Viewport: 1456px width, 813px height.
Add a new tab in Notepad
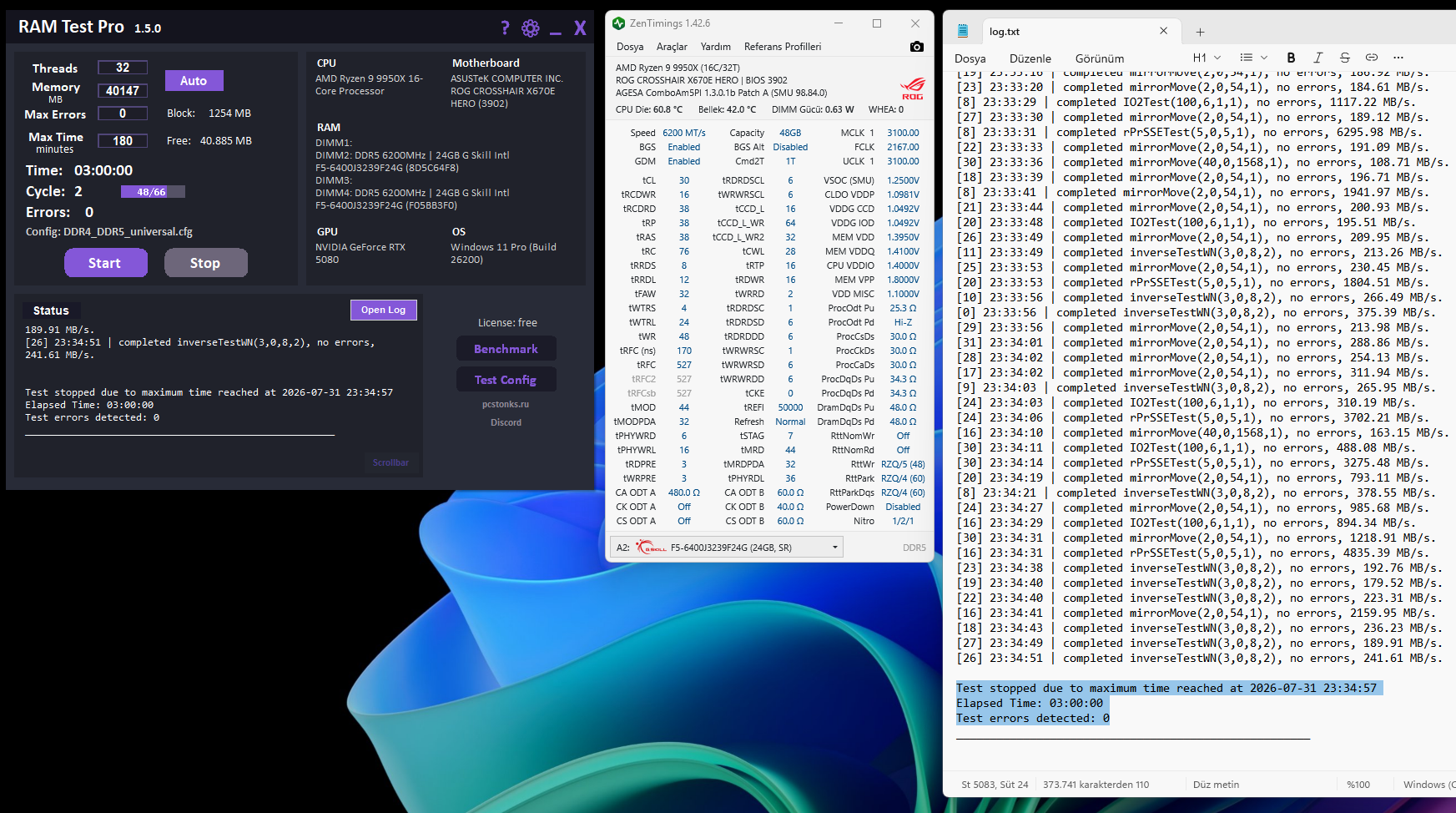1200,32
